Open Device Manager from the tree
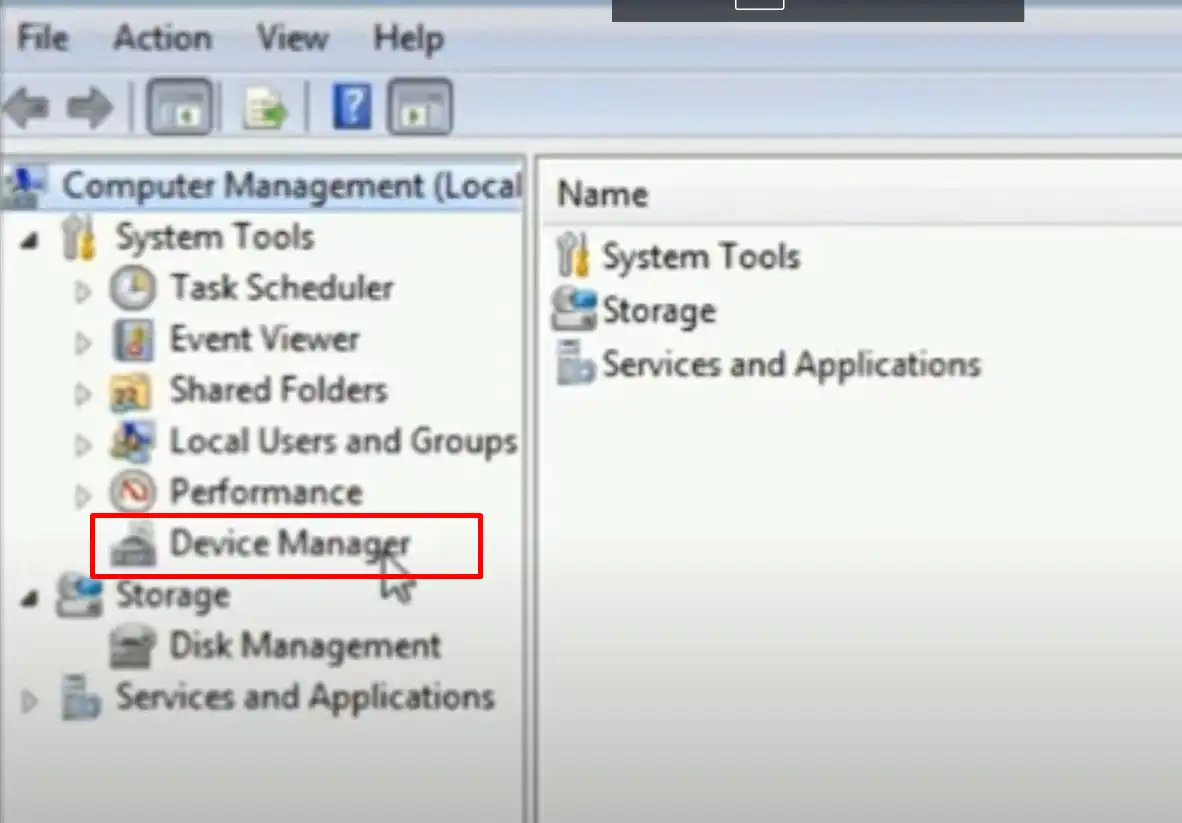 290,543
